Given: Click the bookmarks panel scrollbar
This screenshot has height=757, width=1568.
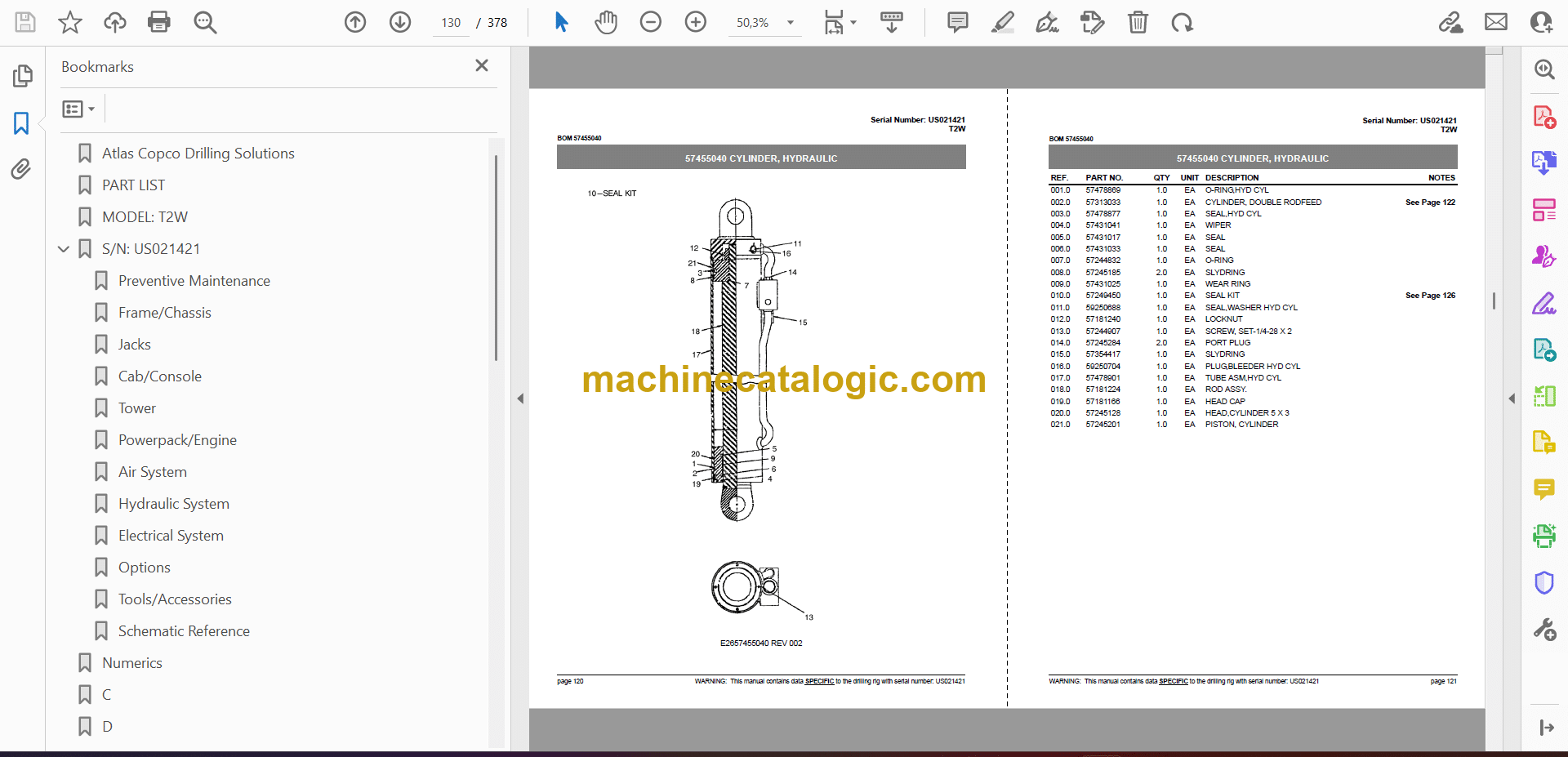Looking at the screenshot, I should pos(496,257).
